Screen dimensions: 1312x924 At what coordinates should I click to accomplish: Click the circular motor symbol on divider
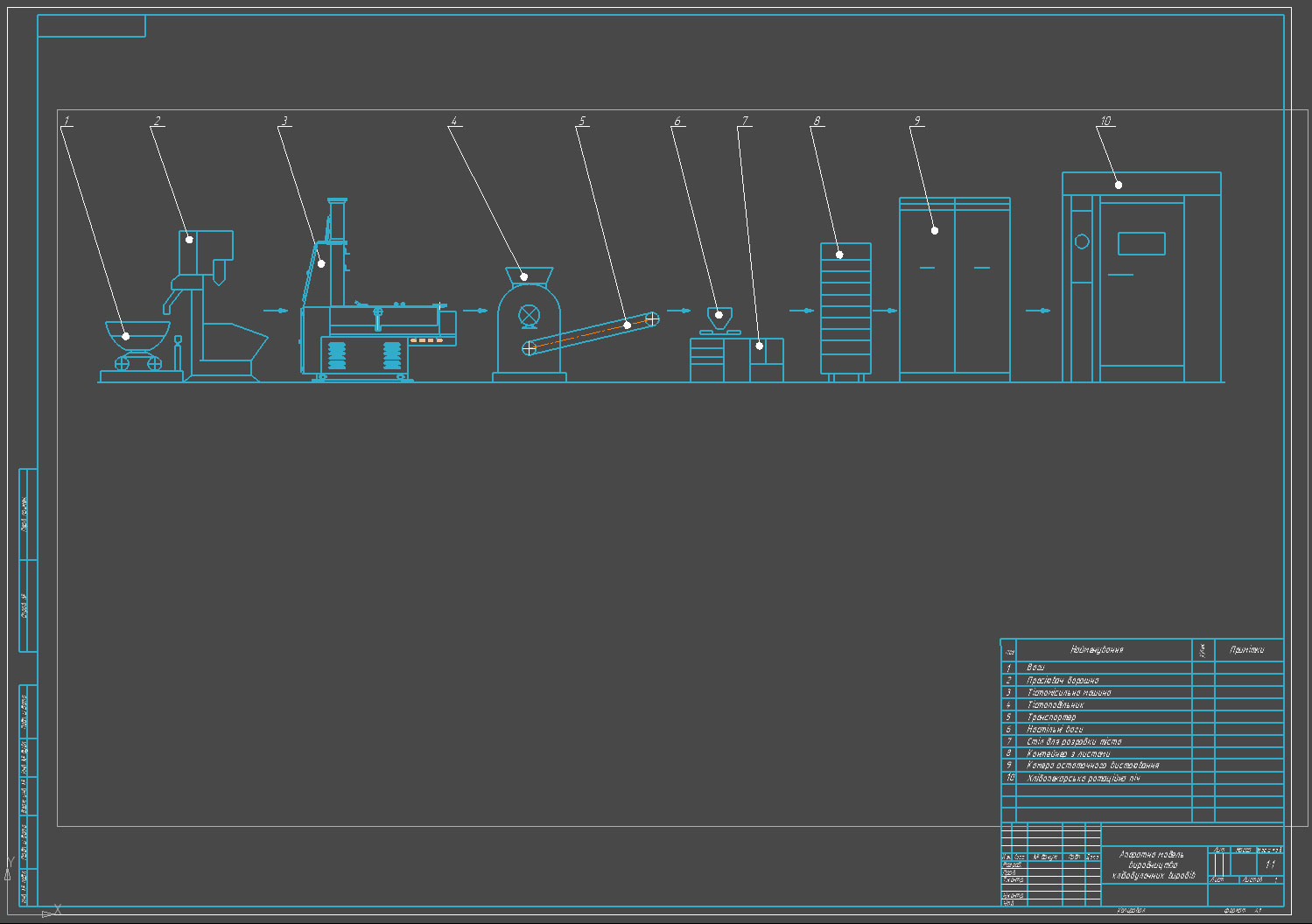pos(529,315)
